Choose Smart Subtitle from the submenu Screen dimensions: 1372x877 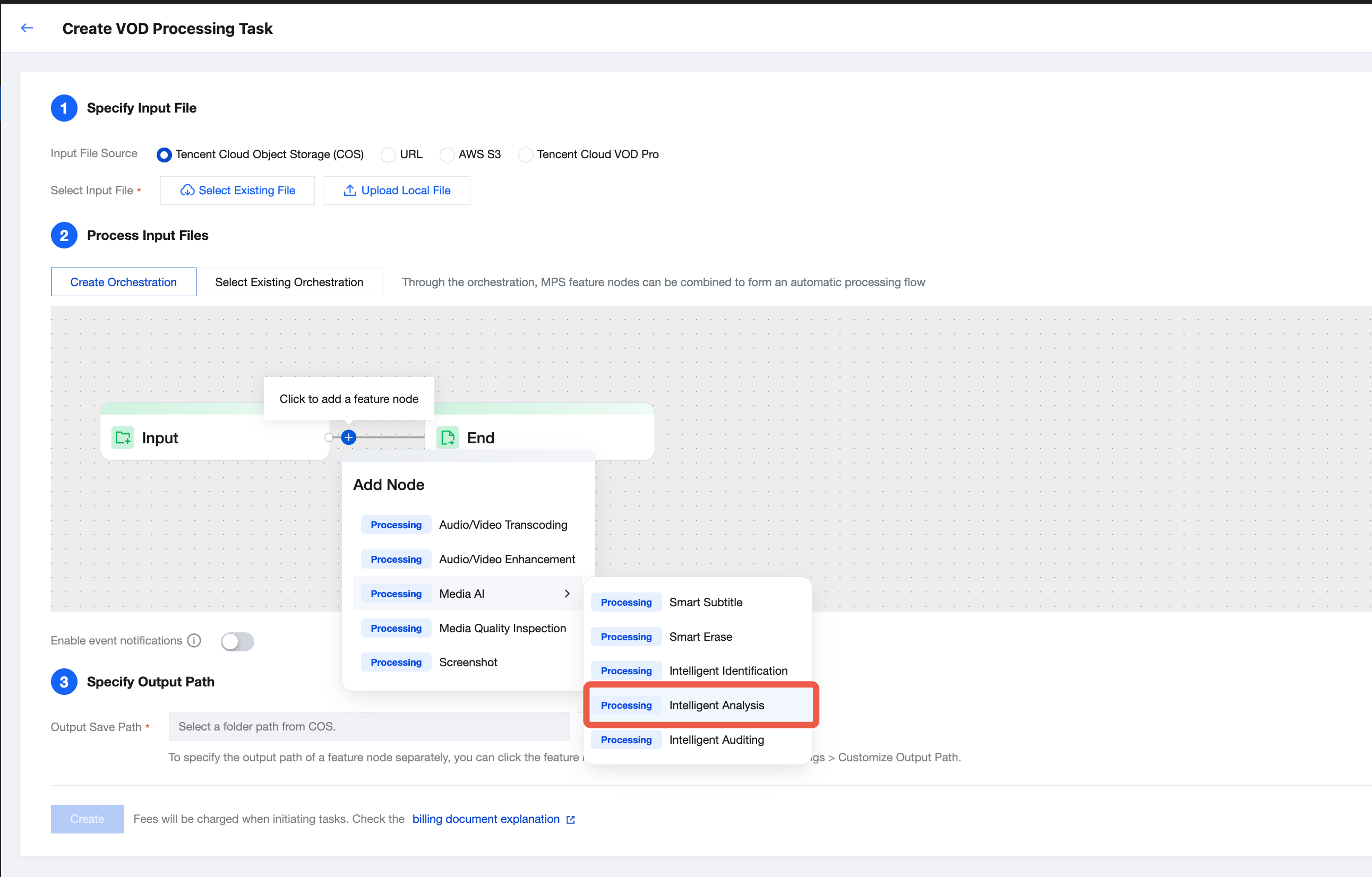coord(705,603)
